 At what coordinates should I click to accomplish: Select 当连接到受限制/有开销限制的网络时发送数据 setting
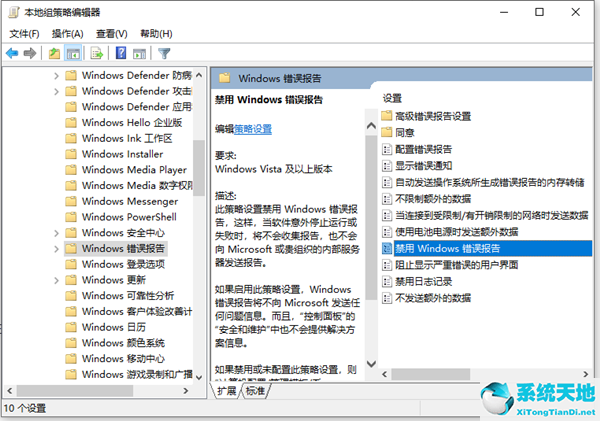pyautogui.click(x=492, y=215)
